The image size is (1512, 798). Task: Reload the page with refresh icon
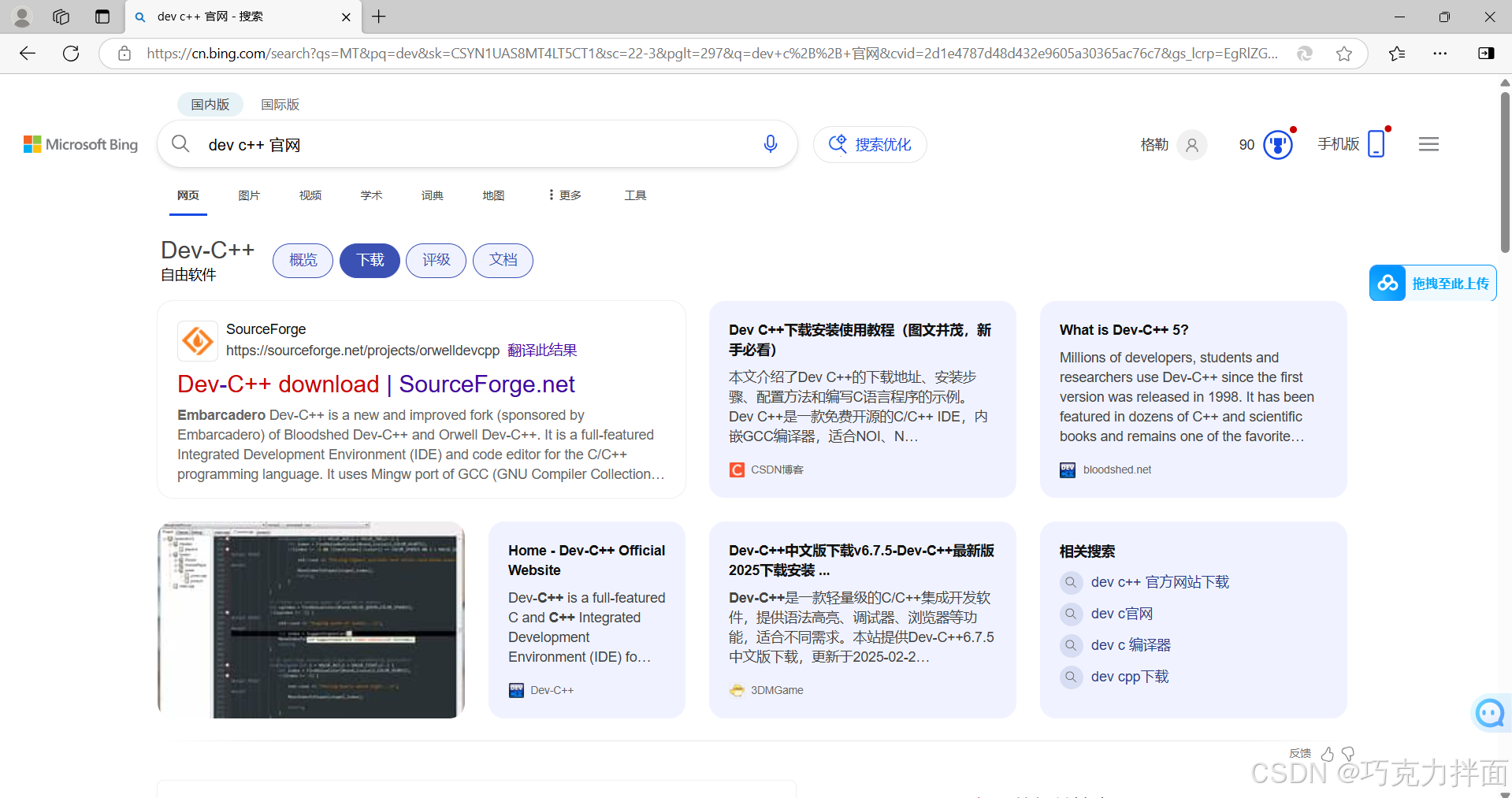point(71,54)
